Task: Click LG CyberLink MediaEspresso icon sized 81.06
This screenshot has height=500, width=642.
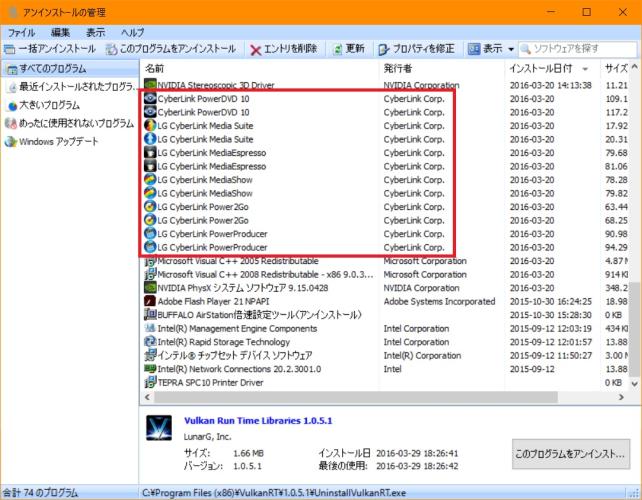Action: click(x=150, y=166)
